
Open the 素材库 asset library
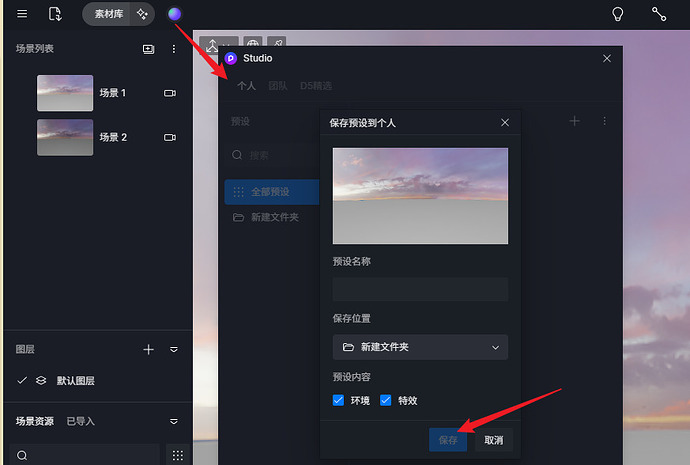click(x=109, y=14)
